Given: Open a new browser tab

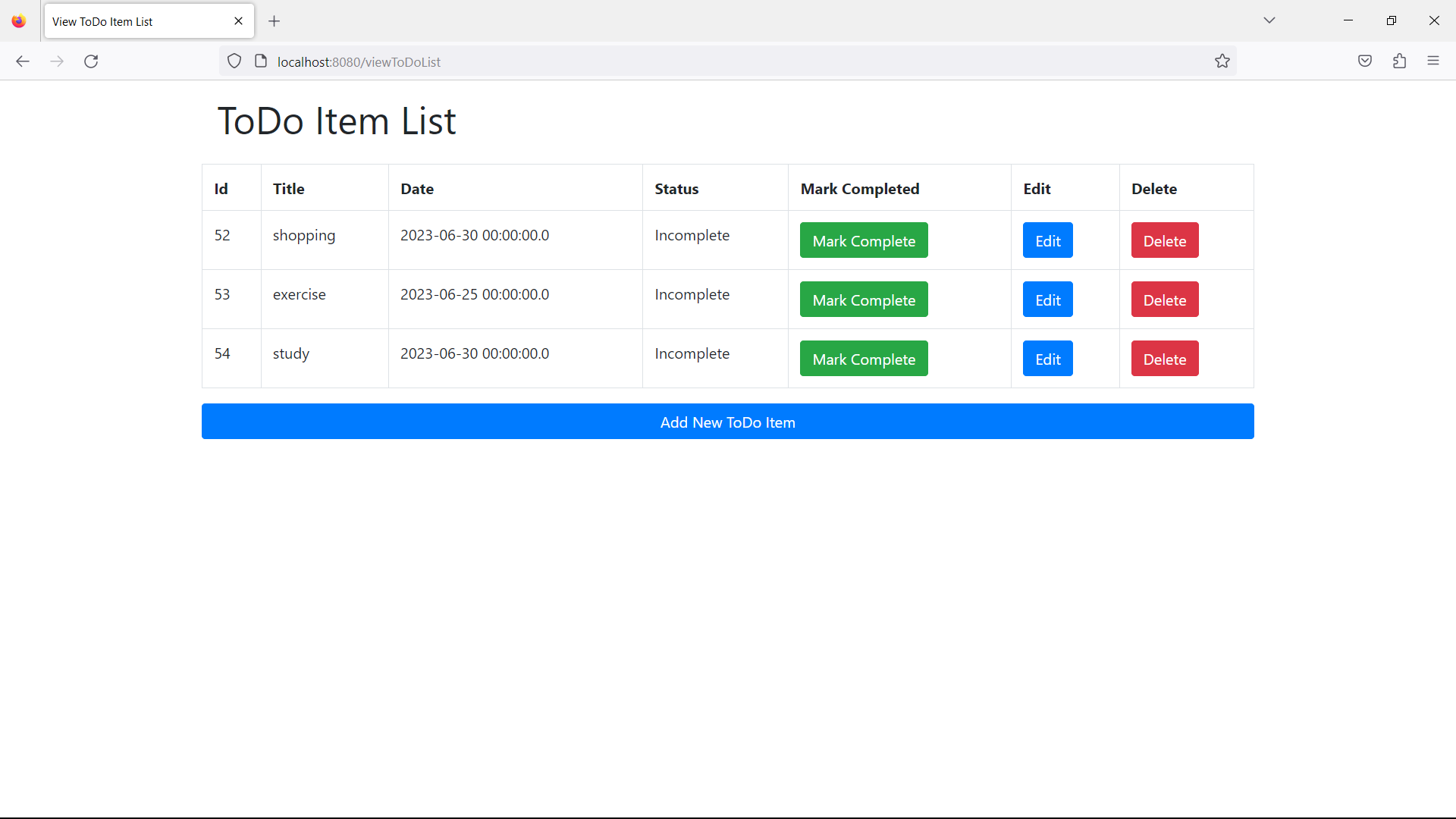Looking at the screenshot, I should [275, 21].
